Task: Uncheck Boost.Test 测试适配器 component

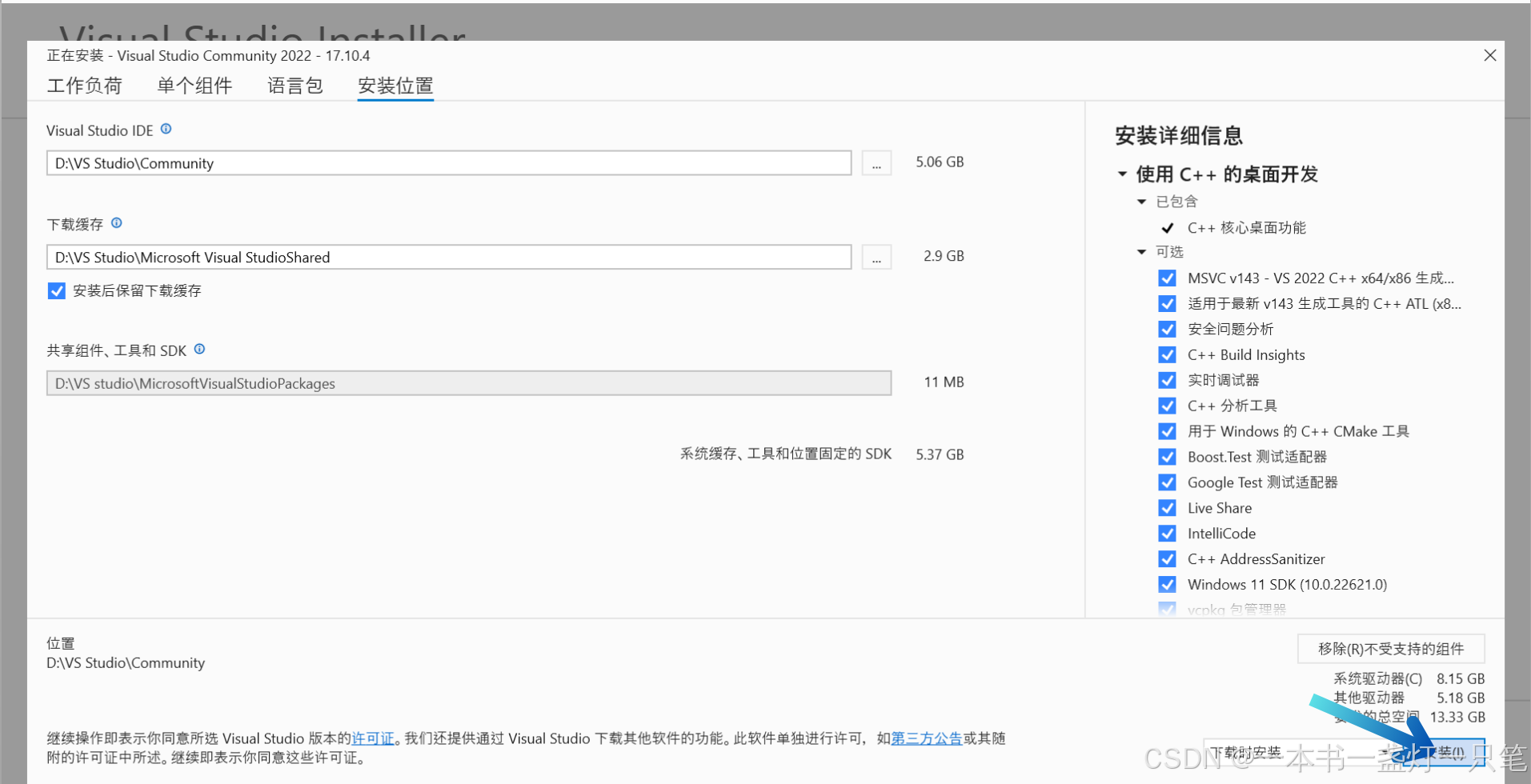Action: pos(1167,457)
